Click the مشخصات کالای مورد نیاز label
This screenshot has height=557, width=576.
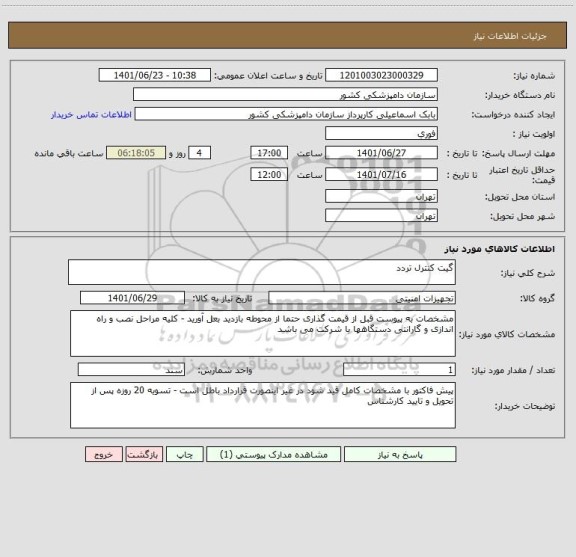507,334
